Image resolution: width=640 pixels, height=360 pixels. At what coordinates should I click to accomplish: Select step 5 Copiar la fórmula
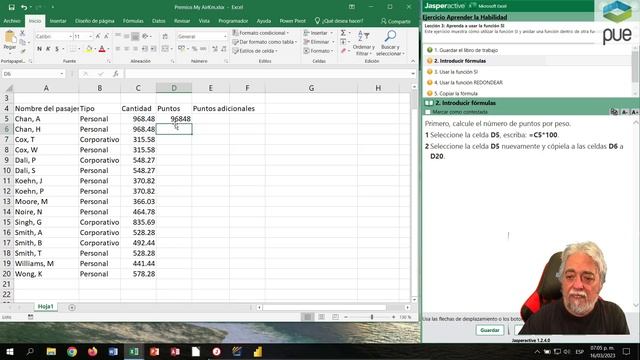coord(456,93)
